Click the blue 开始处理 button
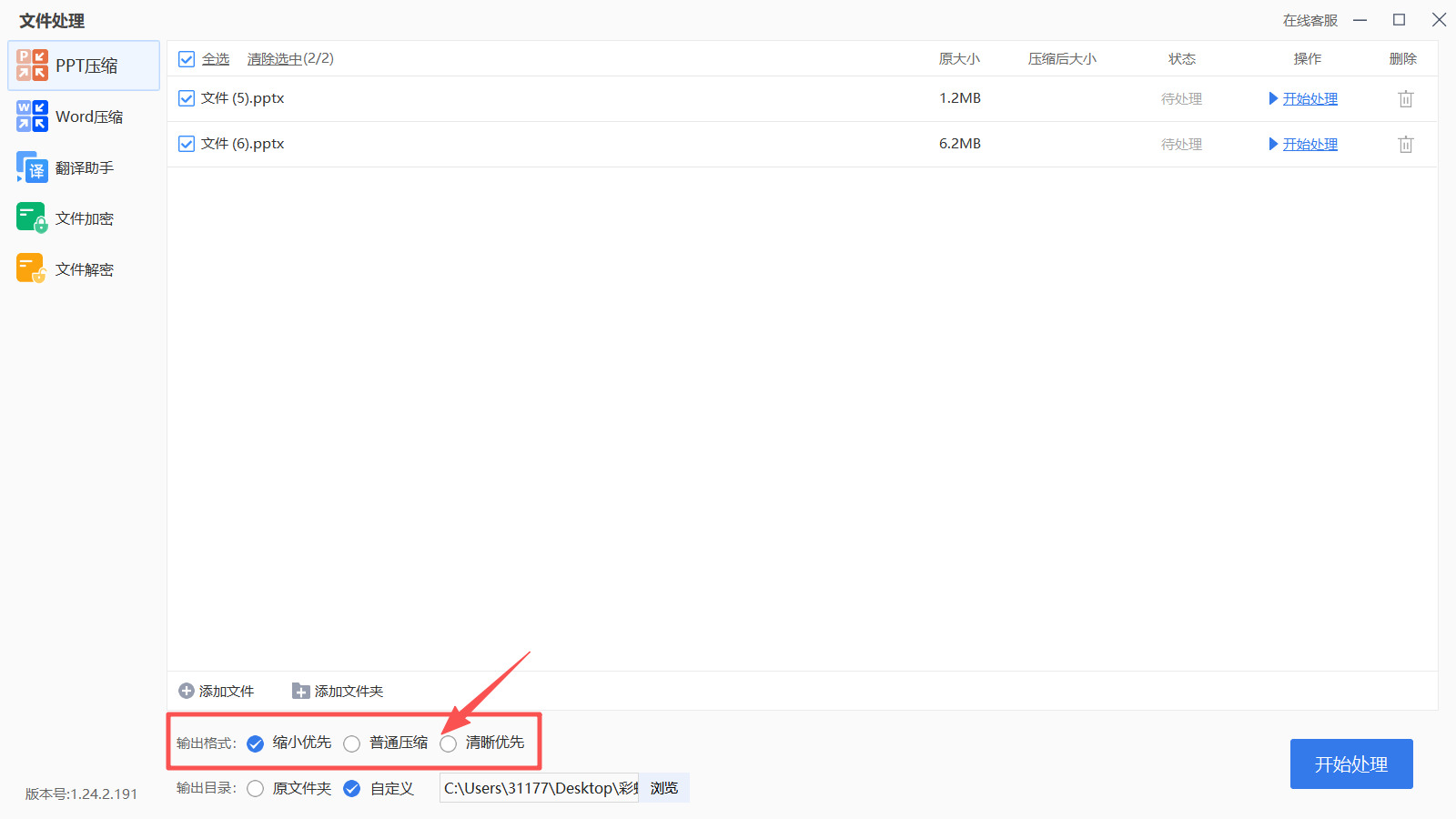 pyautogui.click(x=1351, y=763)
